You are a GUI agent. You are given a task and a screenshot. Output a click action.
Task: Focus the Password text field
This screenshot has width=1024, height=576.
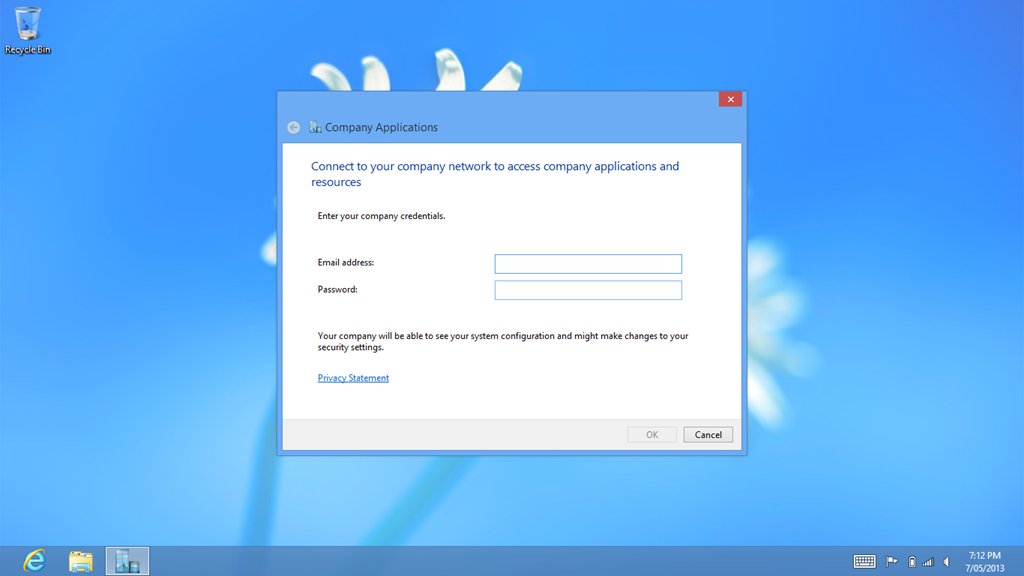click(x=588, y=290)
